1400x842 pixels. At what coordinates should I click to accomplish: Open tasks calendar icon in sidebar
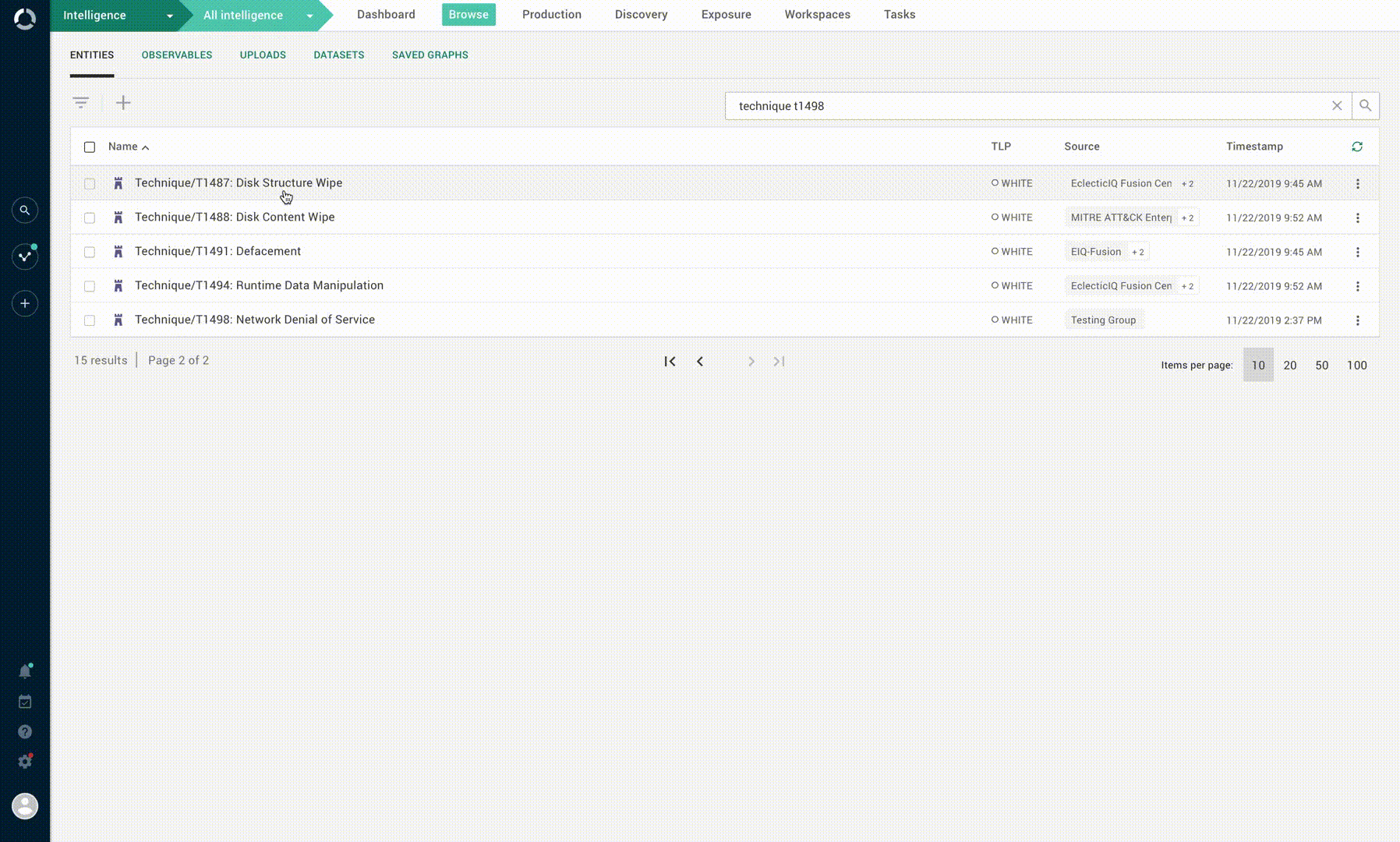point(24,701)
